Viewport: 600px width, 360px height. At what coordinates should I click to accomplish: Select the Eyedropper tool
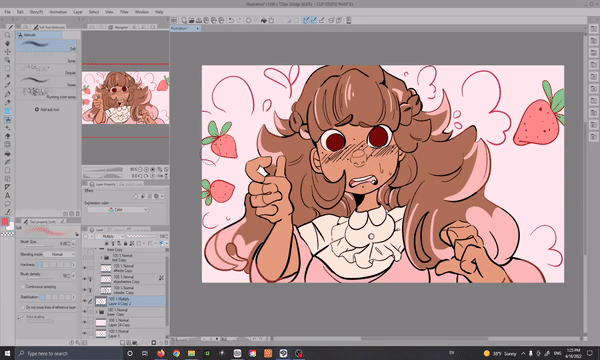point(7,85)
